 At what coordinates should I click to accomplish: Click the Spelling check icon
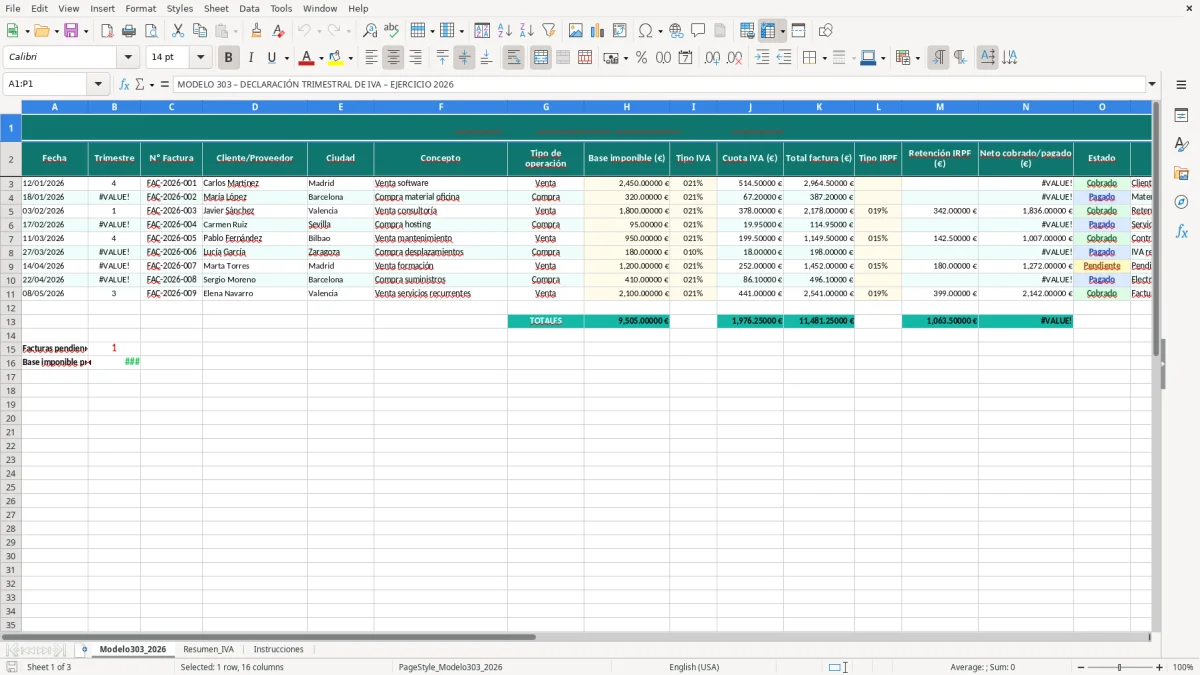pos(392,31)
